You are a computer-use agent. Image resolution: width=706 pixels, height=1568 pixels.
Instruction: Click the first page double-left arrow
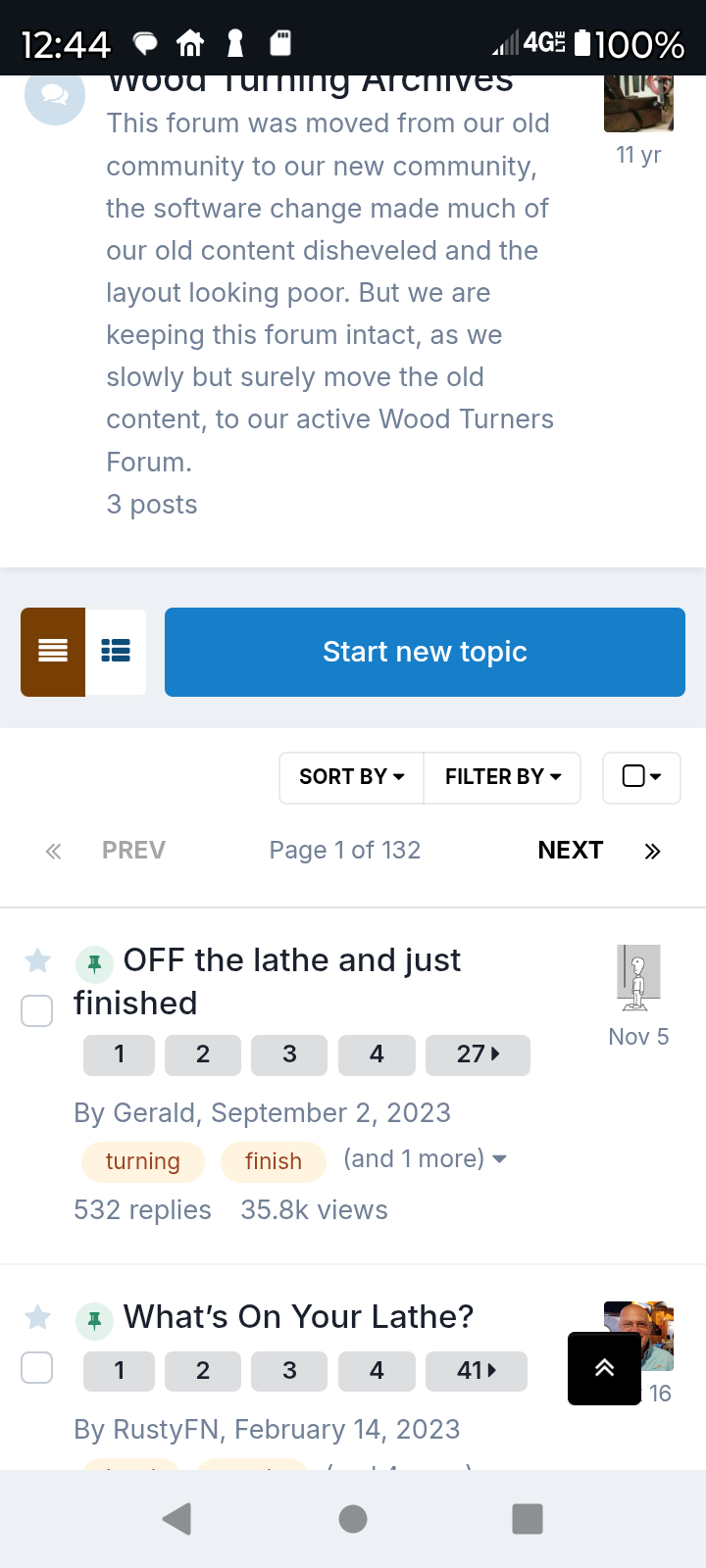(53, 851)
